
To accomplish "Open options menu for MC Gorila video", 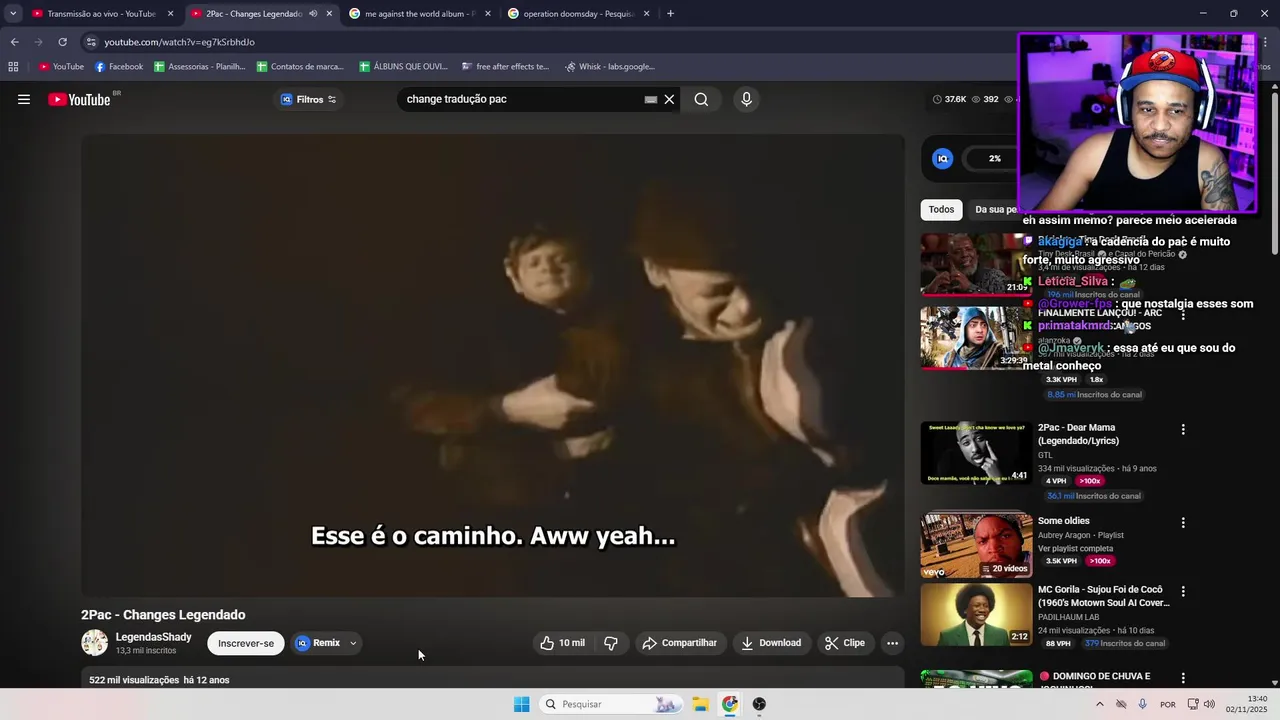I will (x=1183, y=591).
